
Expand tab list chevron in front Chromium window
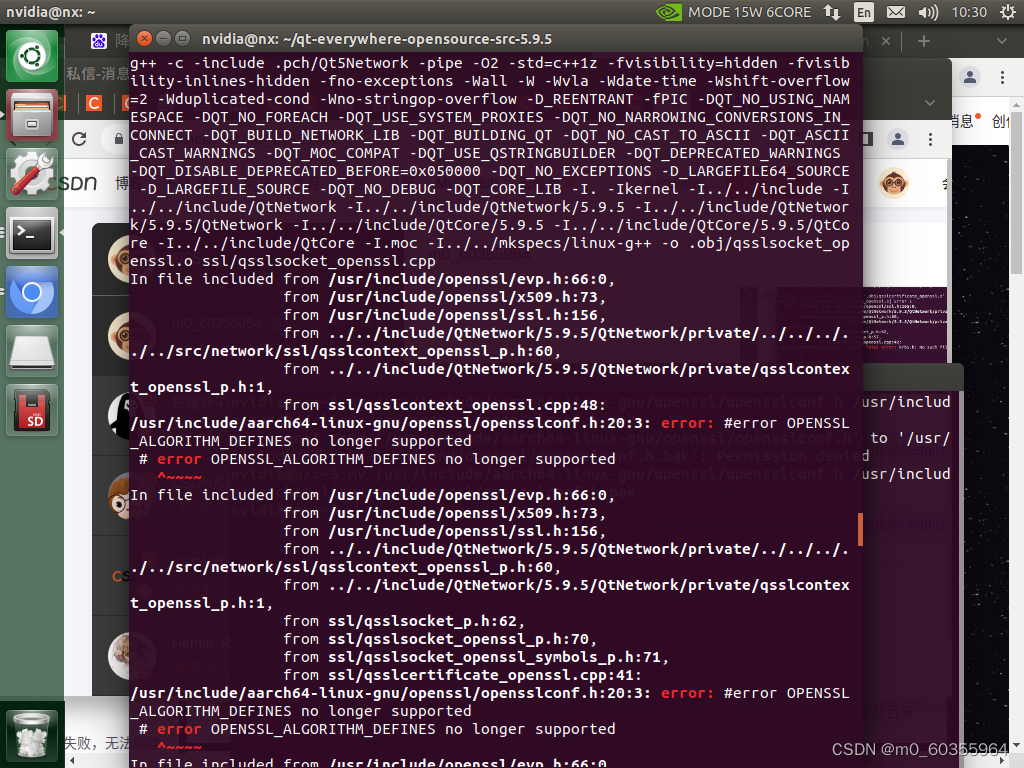930,103
